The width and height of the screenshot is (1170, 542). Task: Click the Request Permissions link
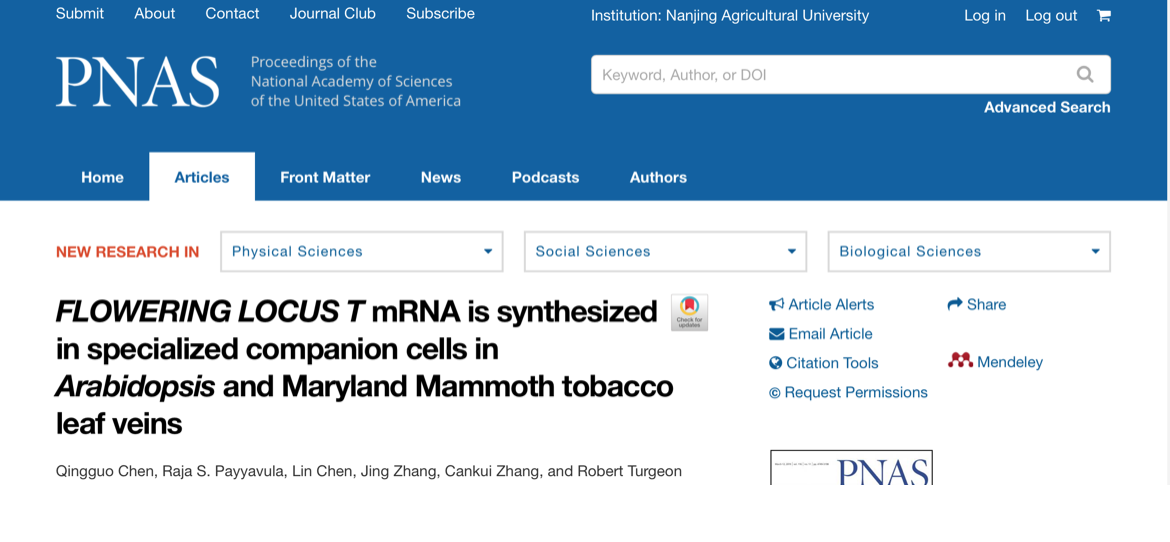coord(848,393)
